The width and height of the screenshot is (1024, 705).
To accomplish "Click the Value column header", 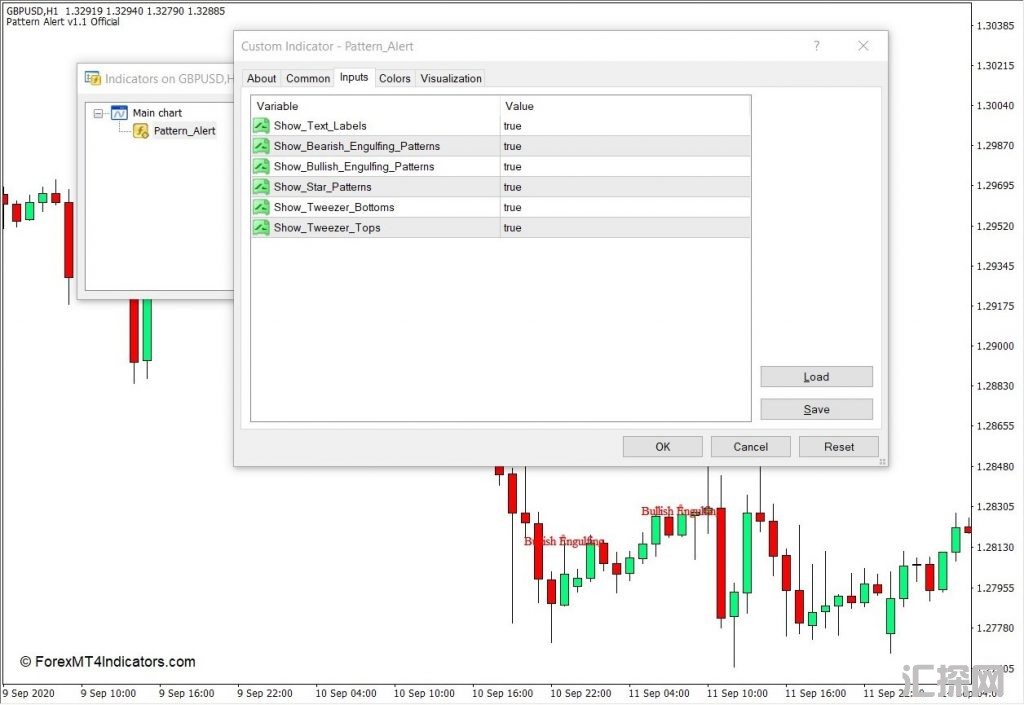I will click(520, 106).
